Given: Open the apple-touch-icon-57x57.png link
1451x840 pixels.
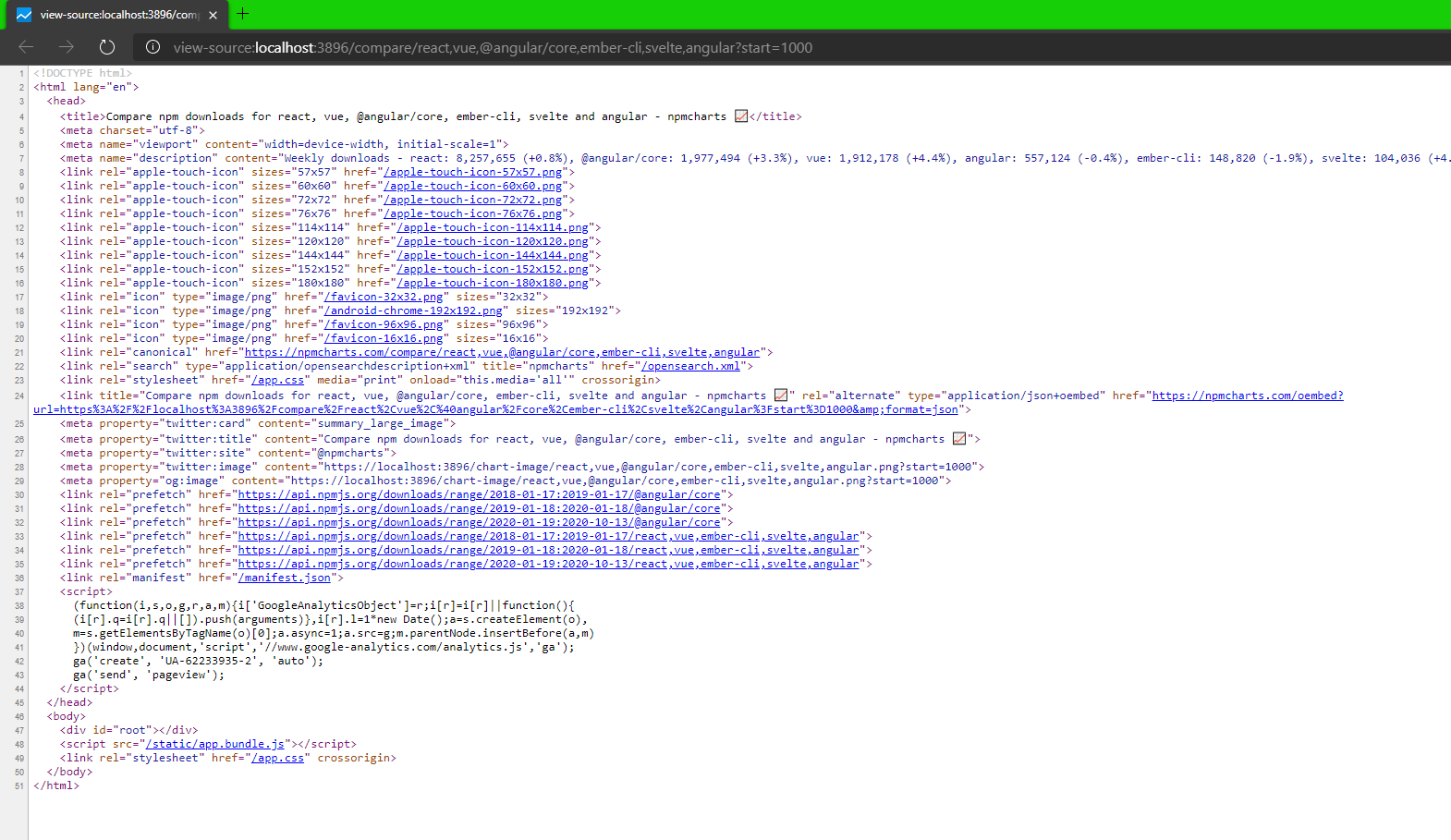Looking at the screenshot, I should pyautogui.click(x=473, y=172).
